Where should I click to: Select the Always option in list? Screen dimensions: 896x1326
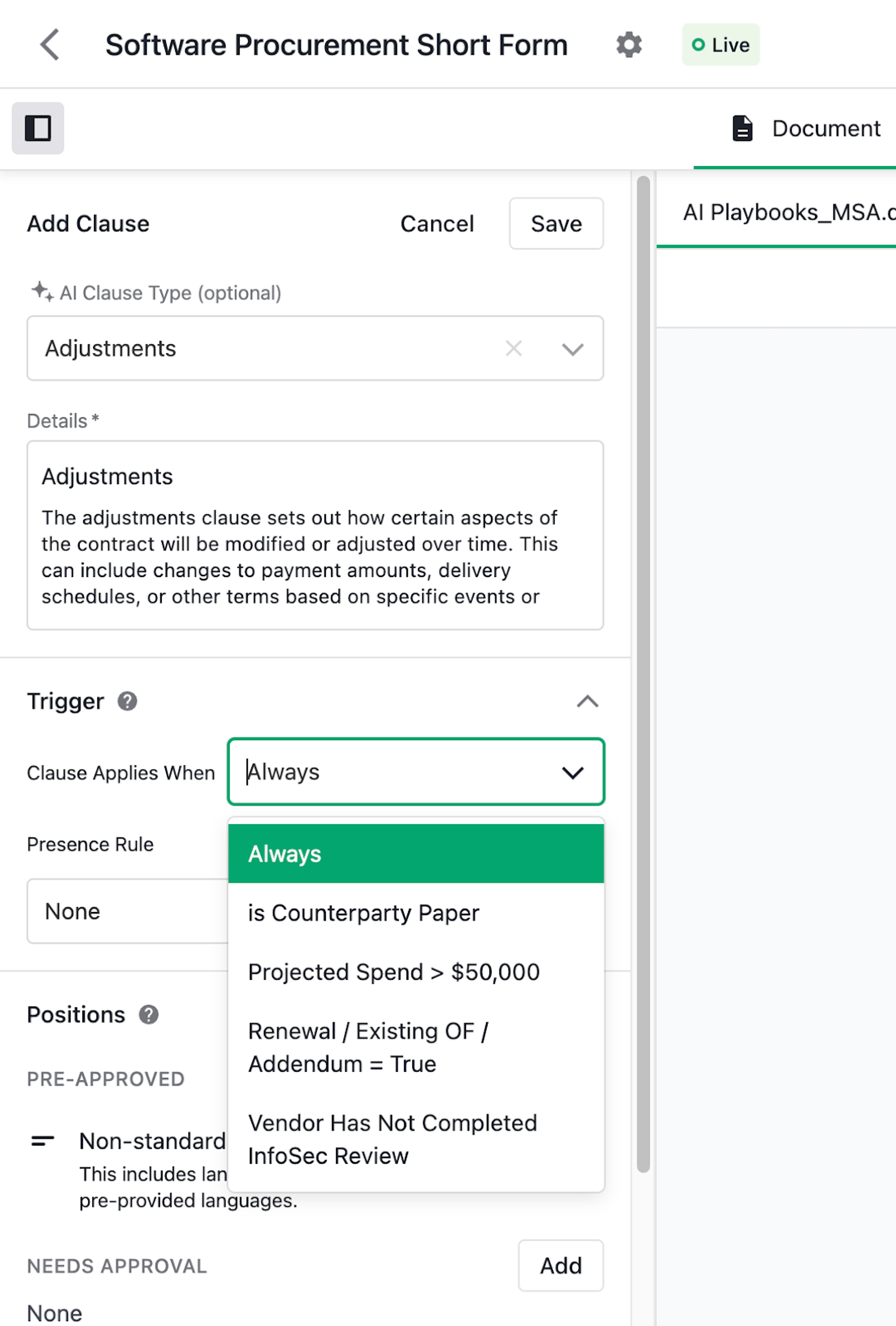(416, 853)
